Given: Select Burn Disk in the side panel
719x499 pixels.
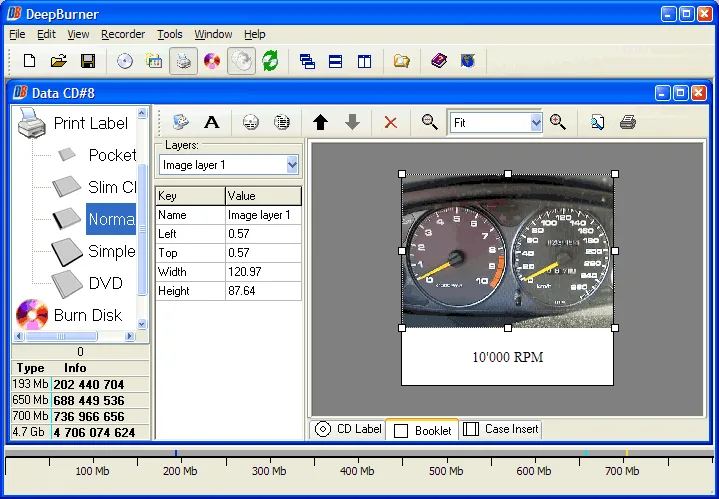Looking at the screenshot, I should [x=88, y=315].
